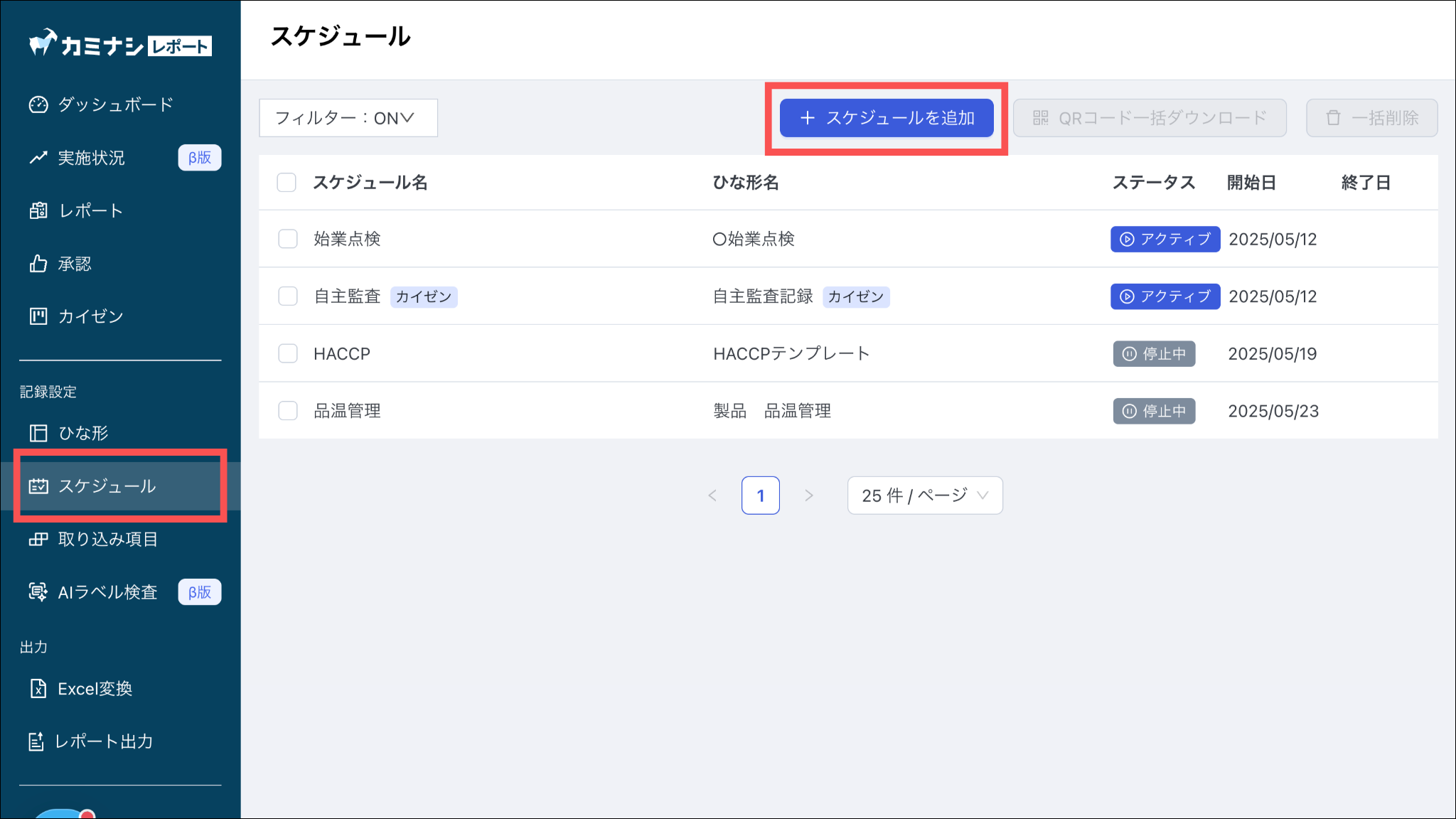Open the レポート出力 menu item

point(104,742)
